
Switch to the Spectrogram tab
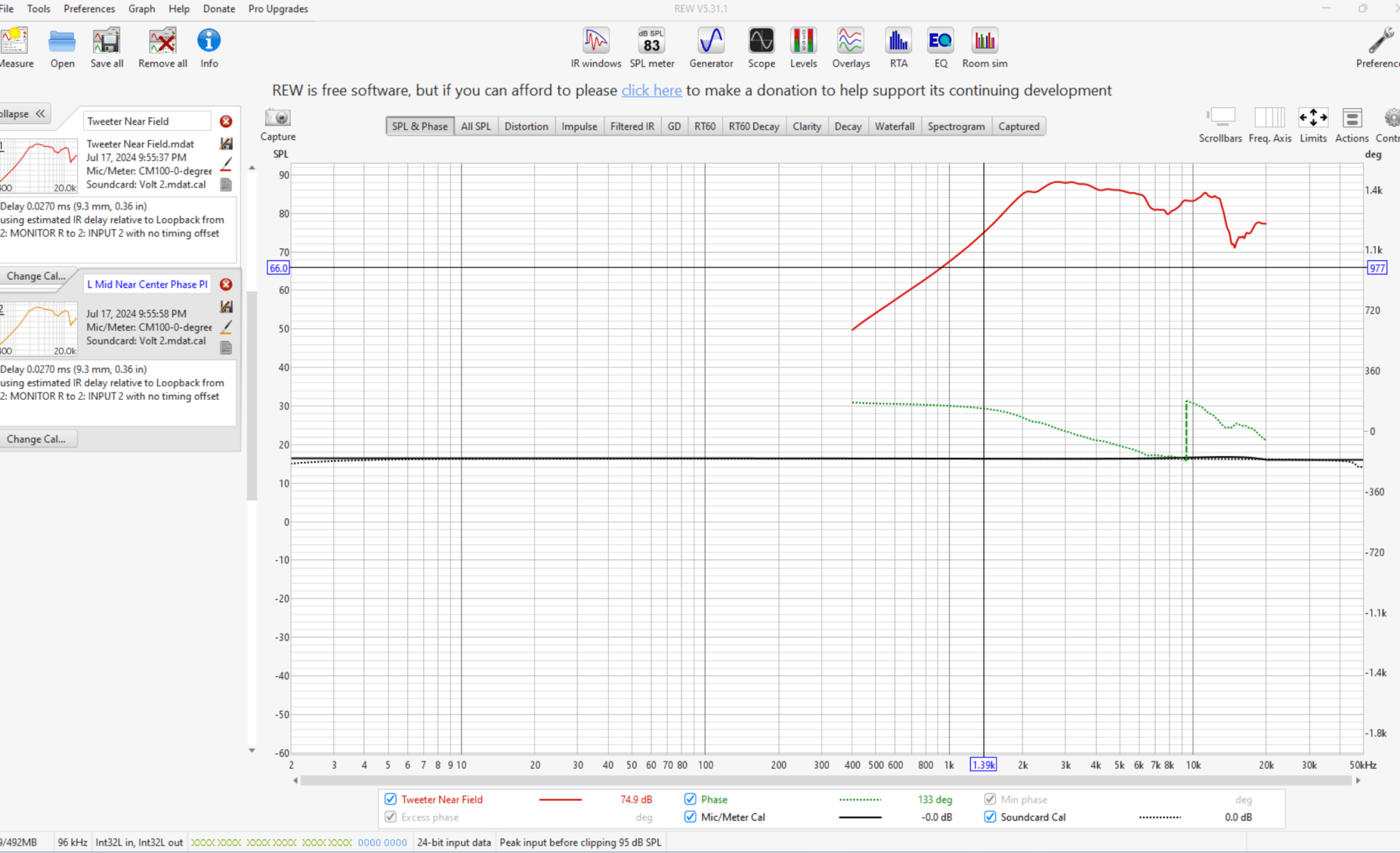tap(956, 126)
